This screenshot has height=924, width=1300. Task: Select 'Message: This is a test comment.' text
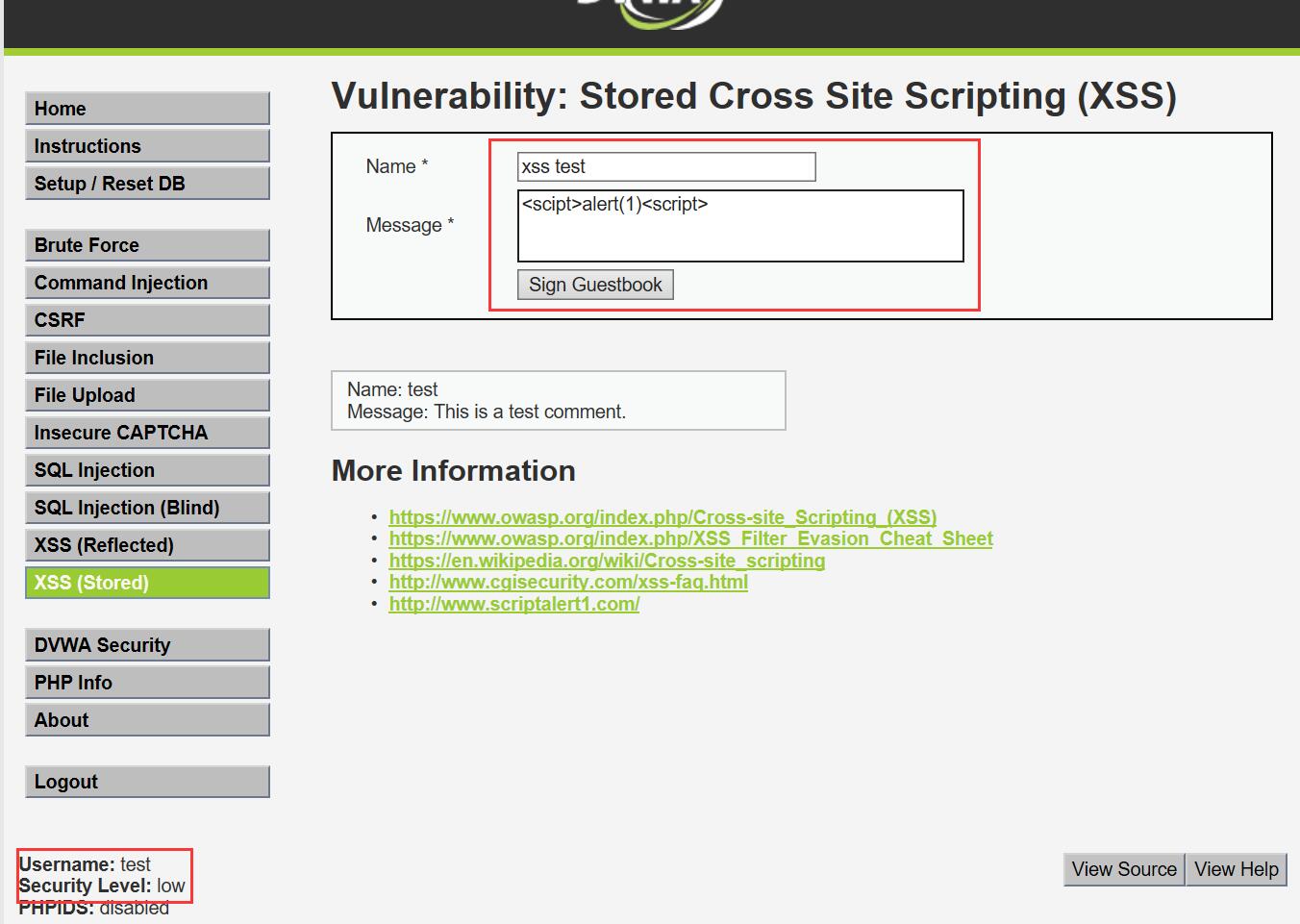[487, 412]
